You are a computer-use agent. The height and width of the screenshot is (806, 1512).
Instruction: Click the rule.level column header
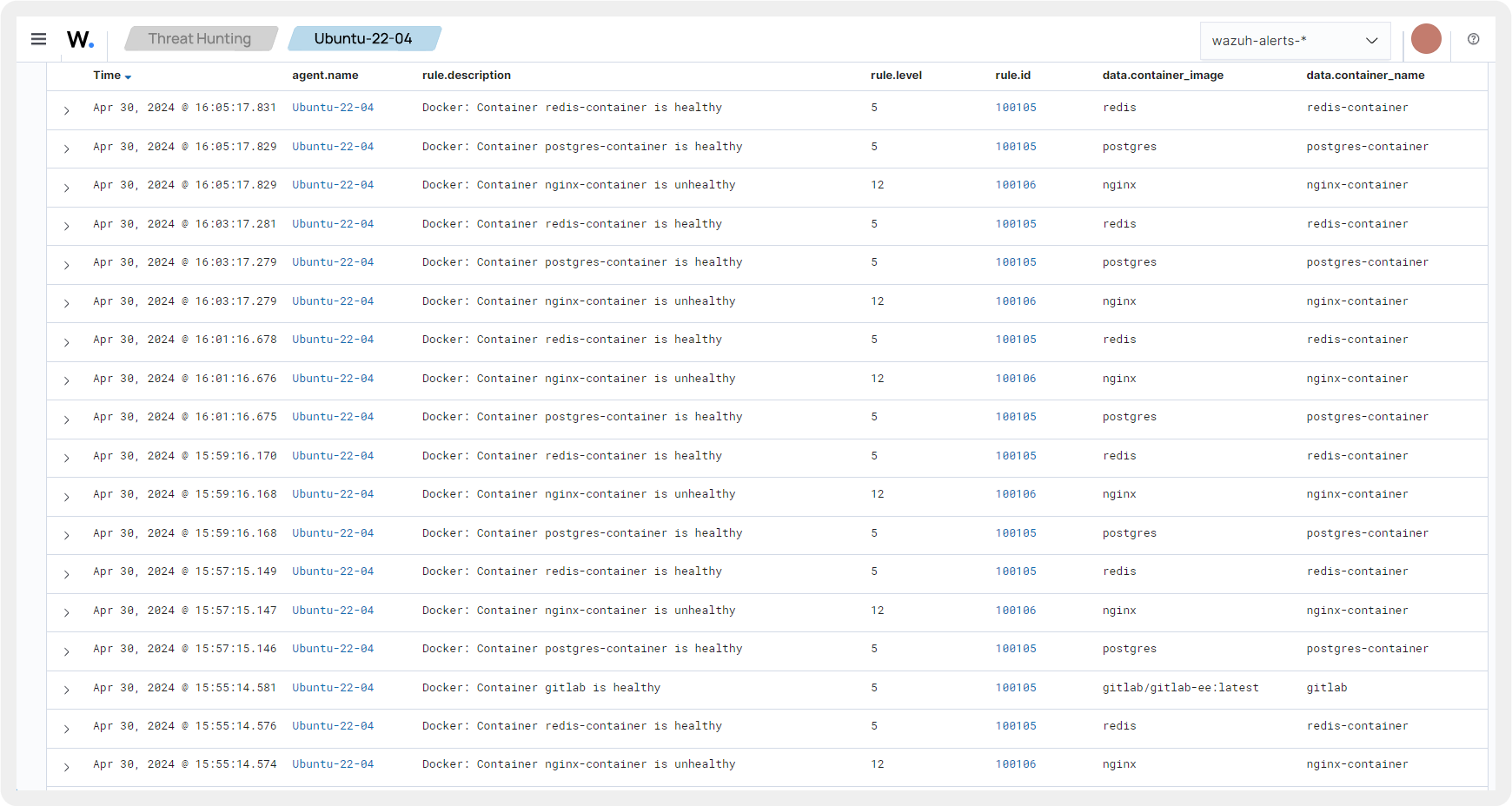pyautogui.click(x=896, y=76)
